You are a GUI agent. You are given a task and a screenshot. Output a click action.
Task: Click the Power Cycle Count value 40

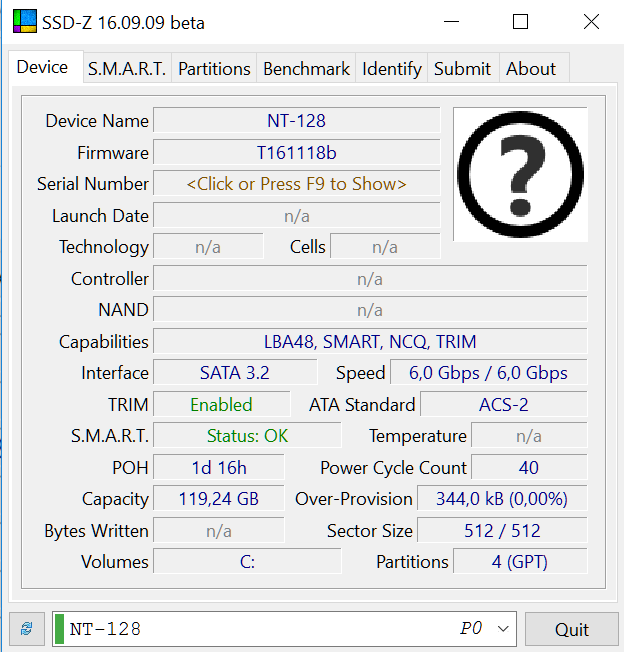[x=529, y=467]
